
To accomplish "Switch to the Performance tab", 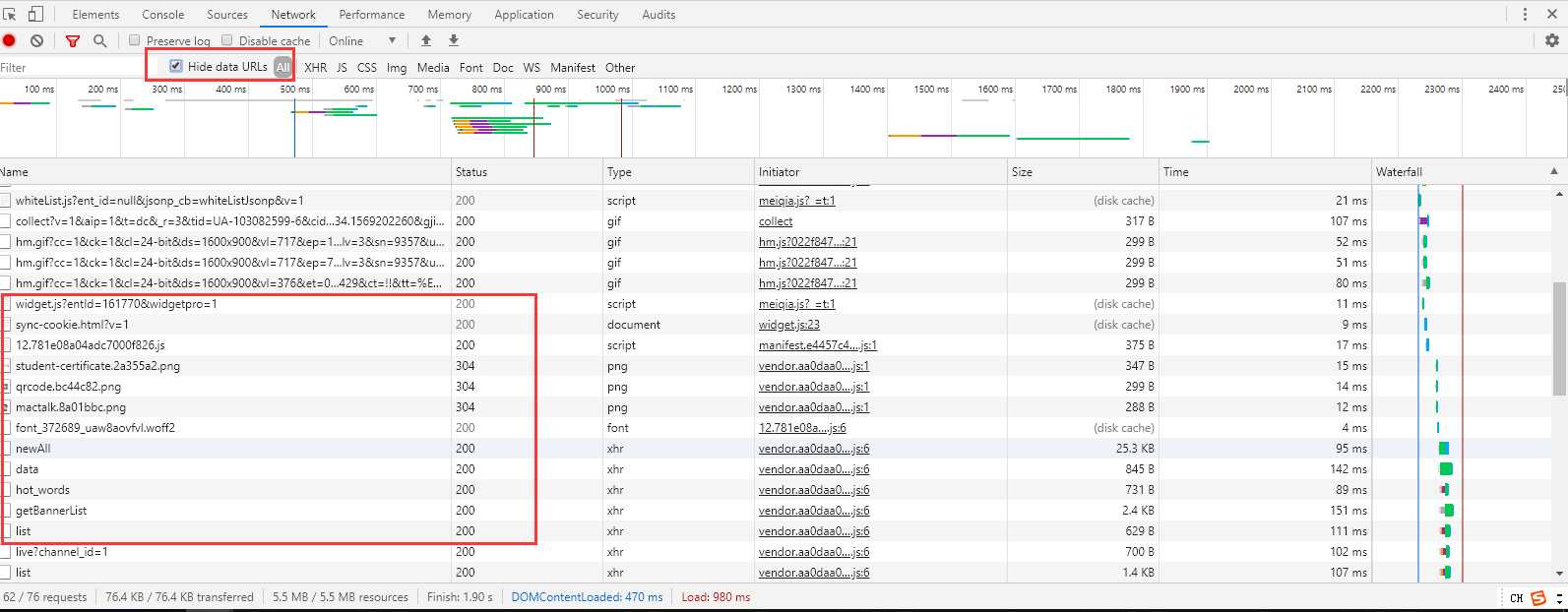I will [x=372, y=15].
